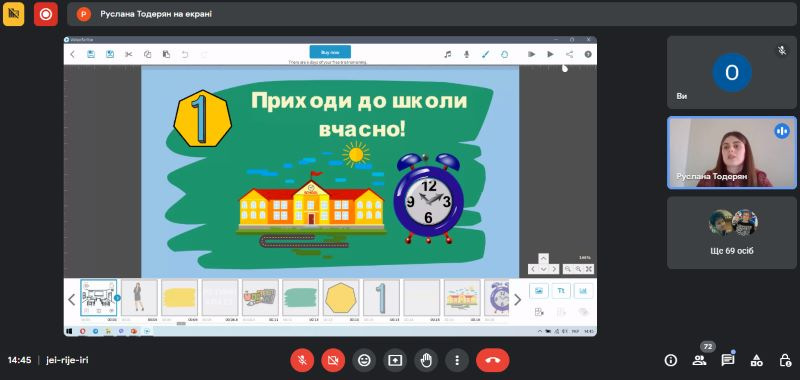Pan canvas right with the right chevron
Viewport: 800px width, 380px height.
554,269
